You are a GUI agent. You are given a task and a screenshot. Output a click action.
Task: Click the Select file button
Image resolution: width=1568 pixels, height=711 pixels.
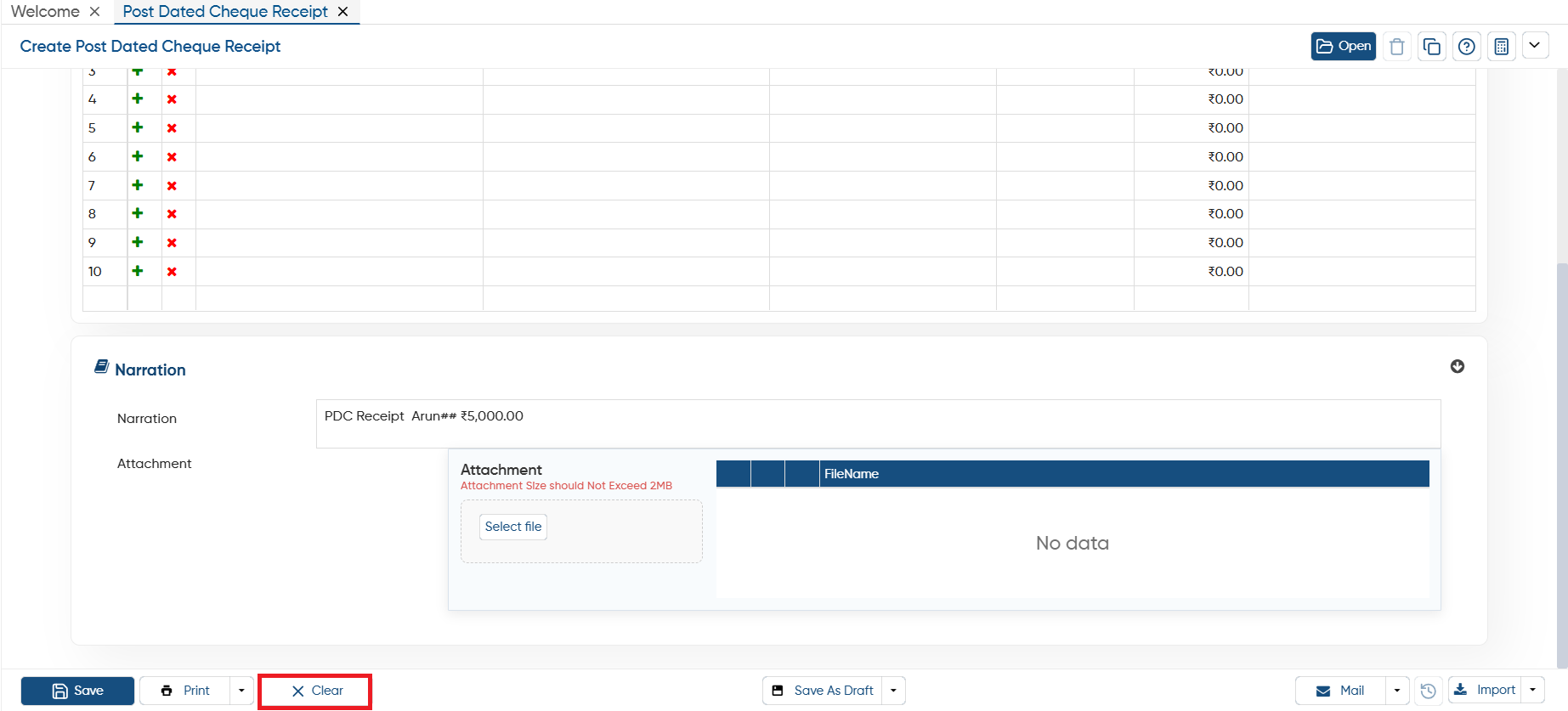[513, 527]
